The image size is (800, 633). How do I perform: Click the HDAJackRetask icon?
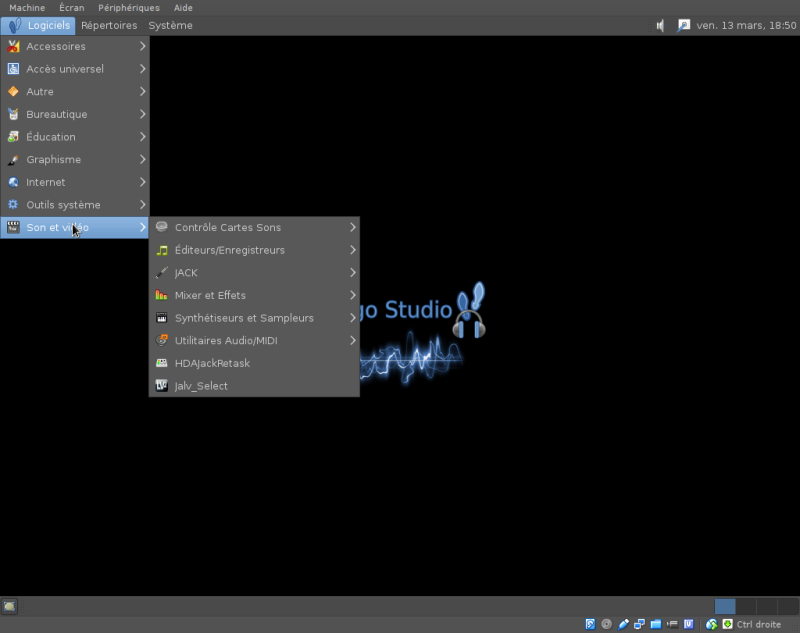(x=162, y=363)
